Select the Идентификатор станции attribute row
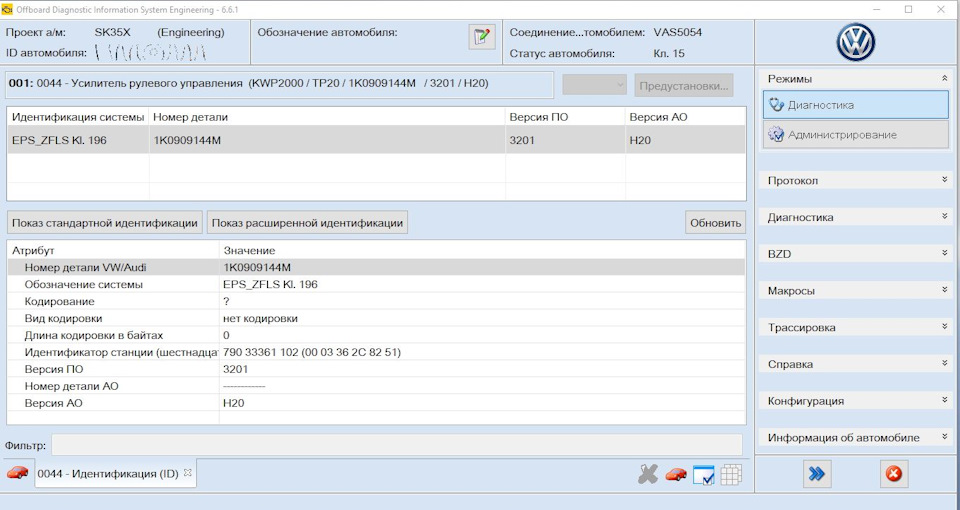The width and height of the screenshot is (960, 510). tap(376, 352)
